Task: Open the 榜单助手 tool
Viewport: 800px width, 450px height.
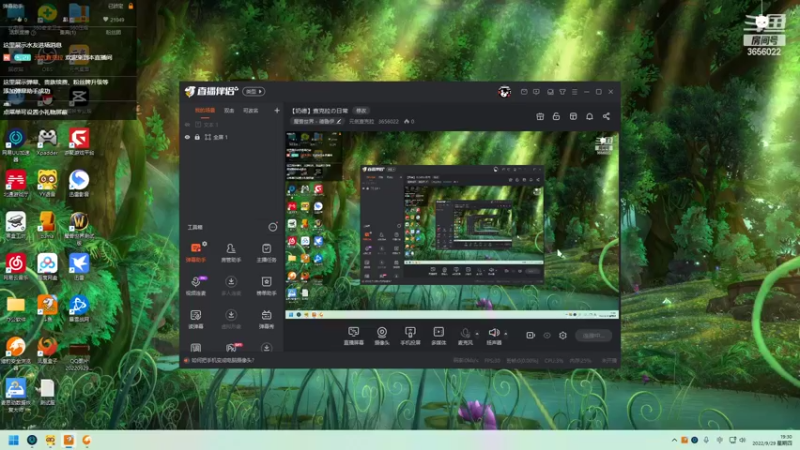Action: (x=266, y=286)
